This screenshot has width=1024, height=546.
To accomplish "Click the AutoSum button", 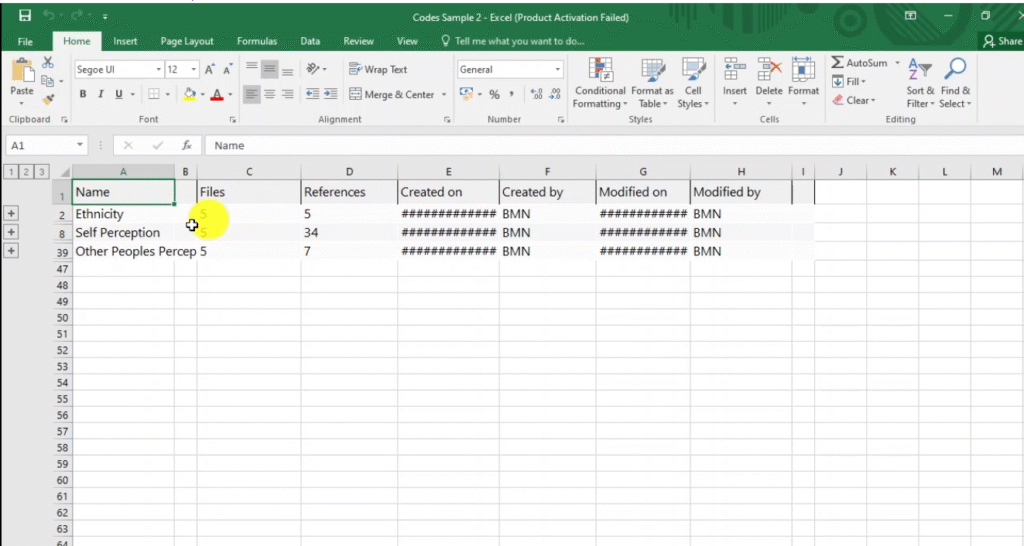I will 860,63.
